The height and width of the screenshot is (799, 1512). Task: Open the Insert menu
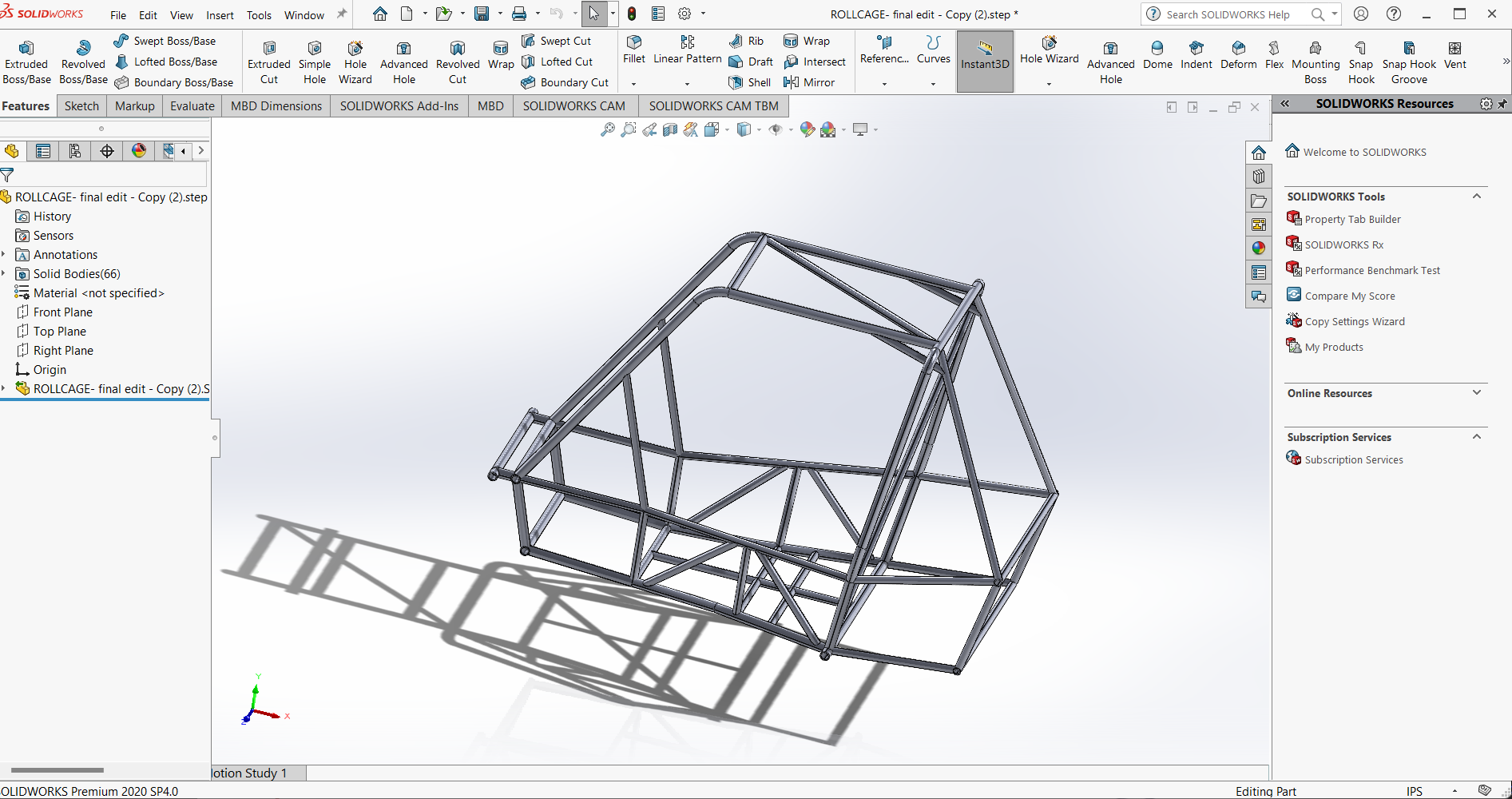click(220, 15)
